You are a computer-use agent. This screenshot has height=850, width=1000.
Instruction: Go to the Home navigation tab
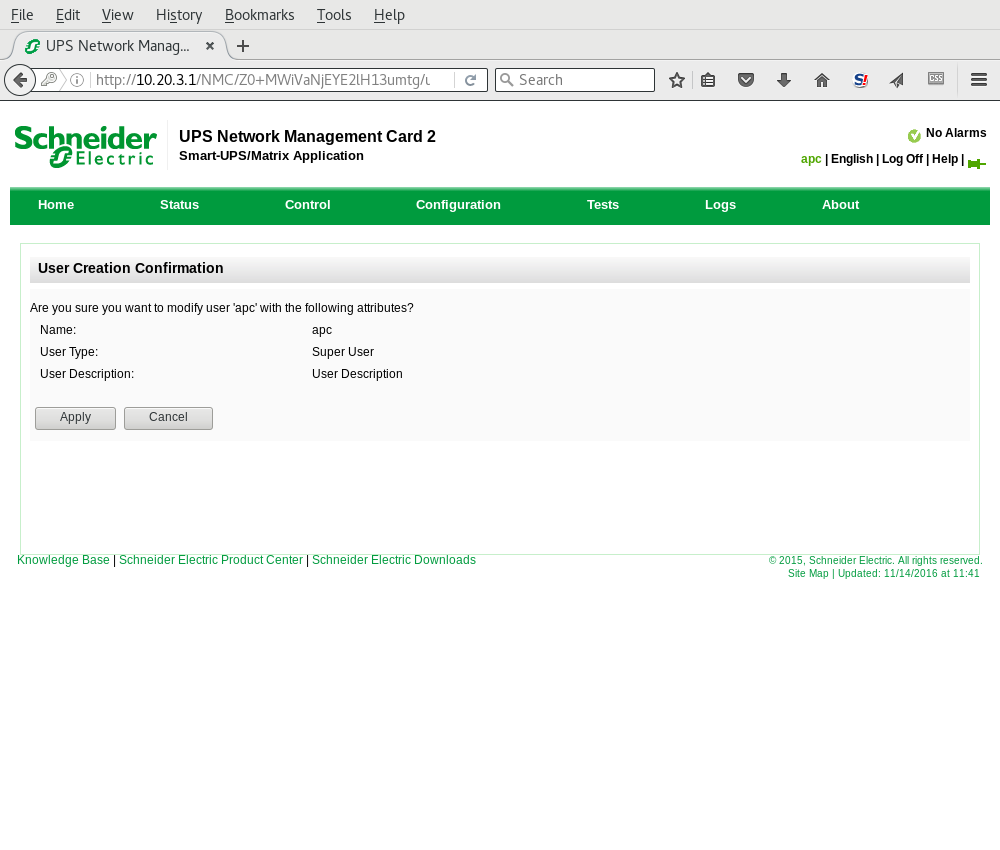coord(56,205)
